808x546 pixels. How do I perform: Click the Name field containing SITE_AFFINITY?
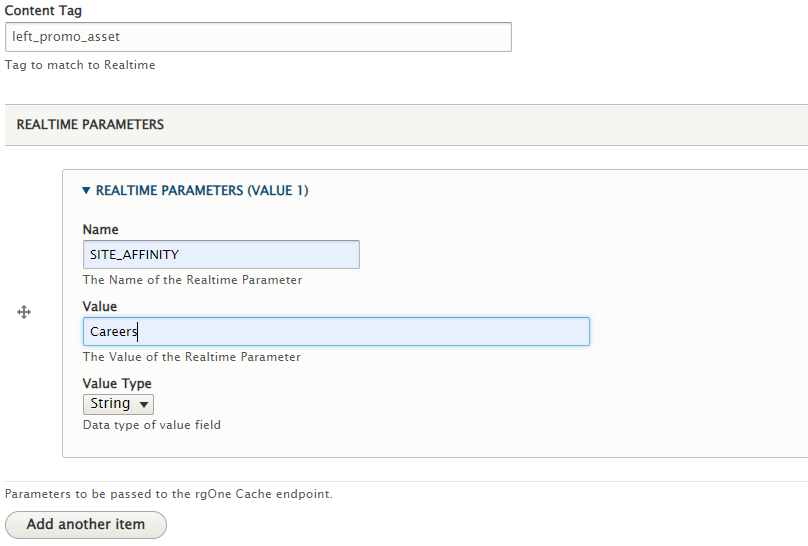[221, 255]
